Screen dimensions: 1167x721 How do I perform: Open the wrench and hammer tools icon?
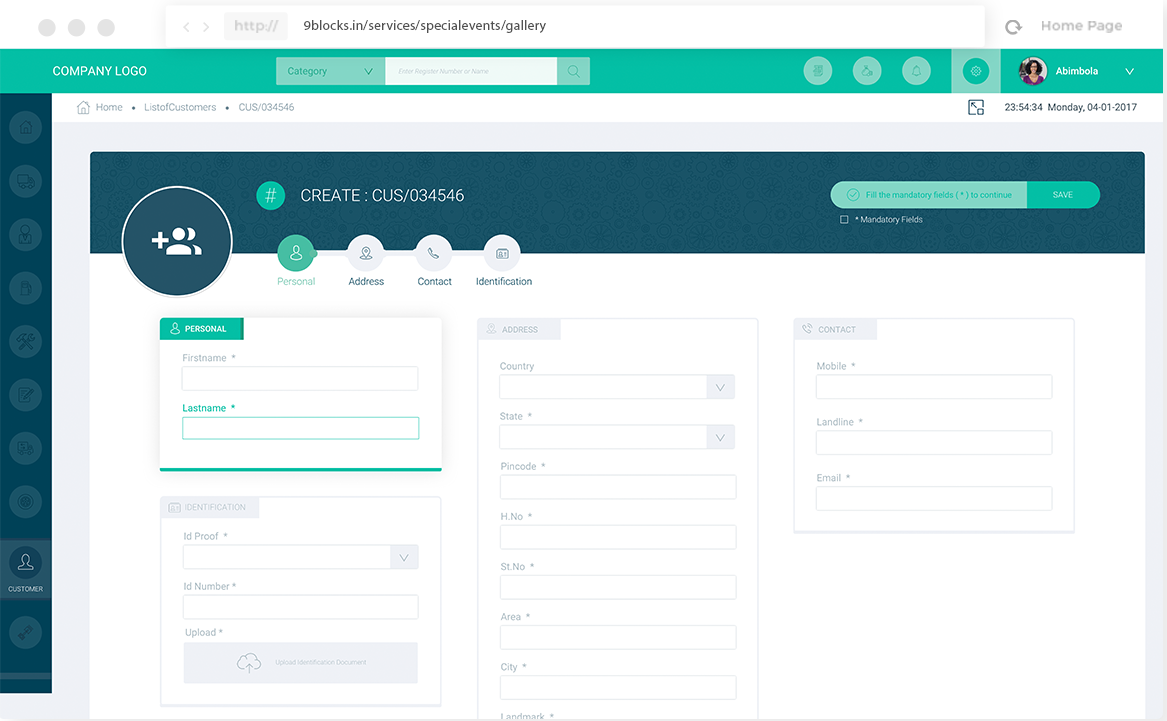25,342
